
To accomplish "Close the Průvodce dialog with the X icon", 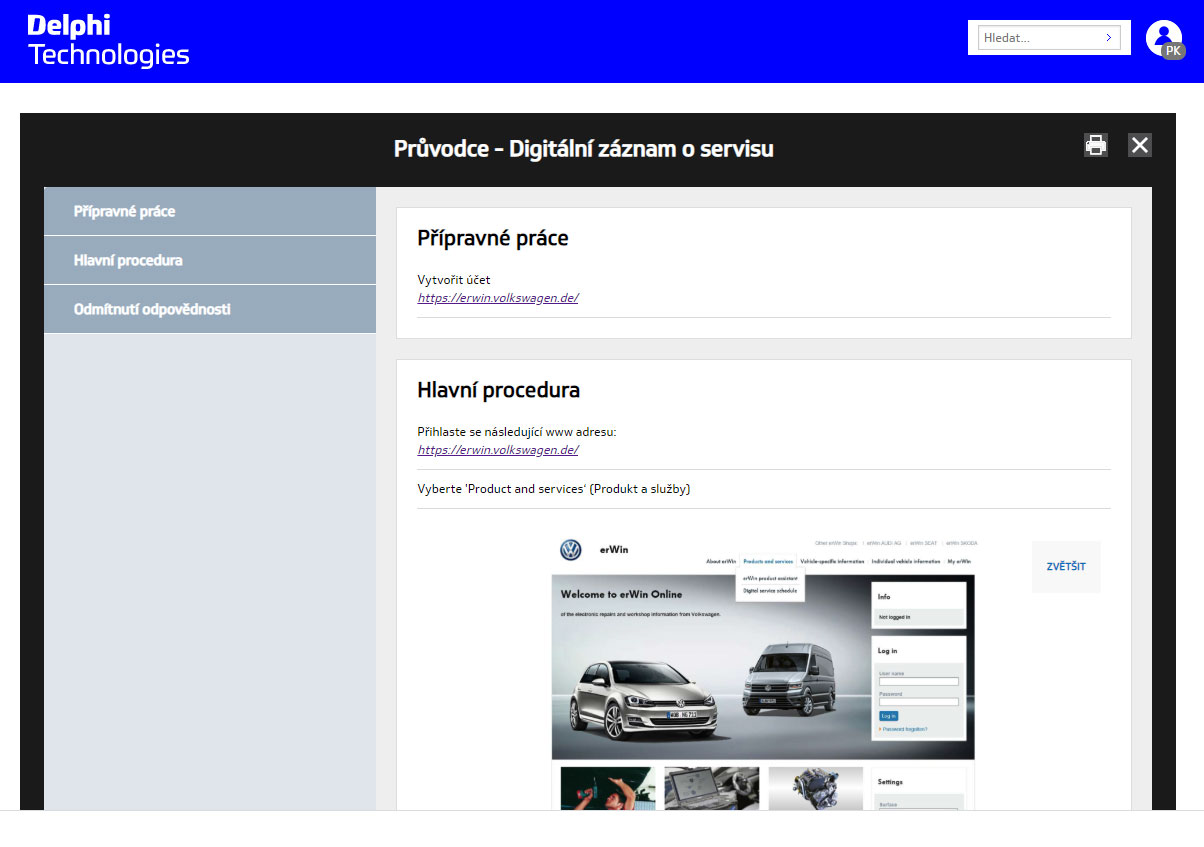I will pos(1140,145).
